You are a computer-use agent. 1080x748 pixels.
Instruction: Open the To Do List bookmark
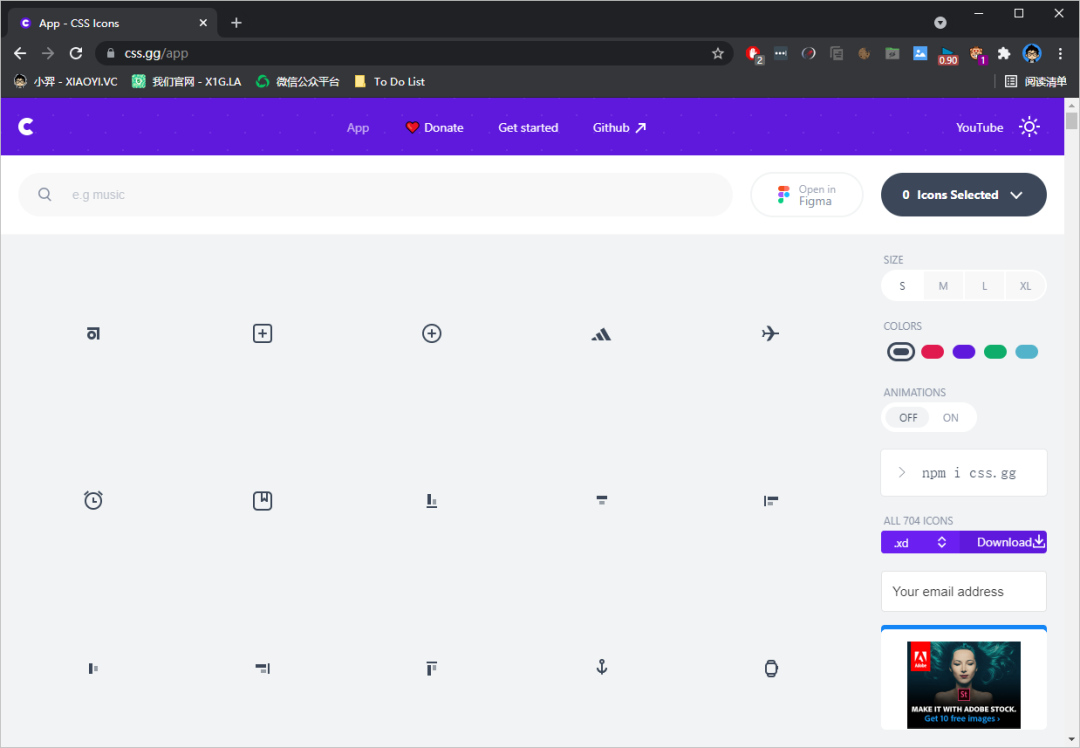(x=390, y=81)
